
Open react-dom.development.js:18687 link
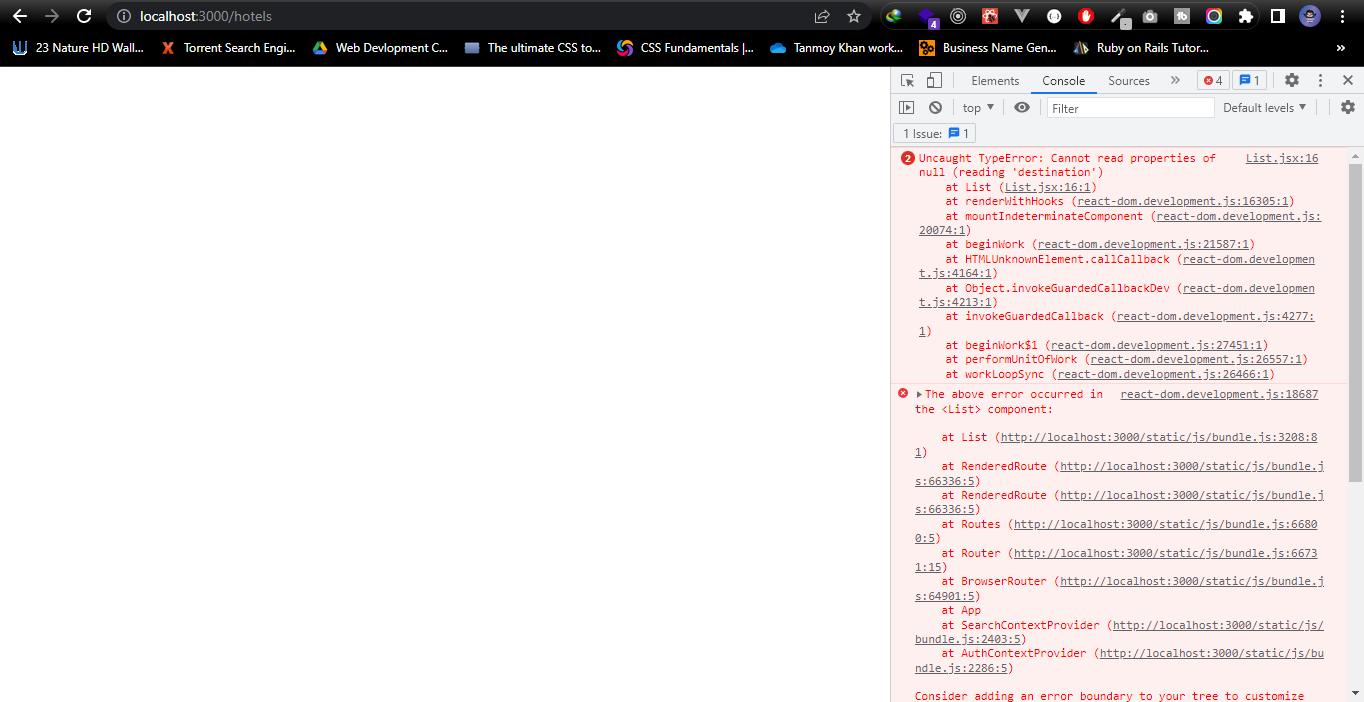coord(1219,394)
